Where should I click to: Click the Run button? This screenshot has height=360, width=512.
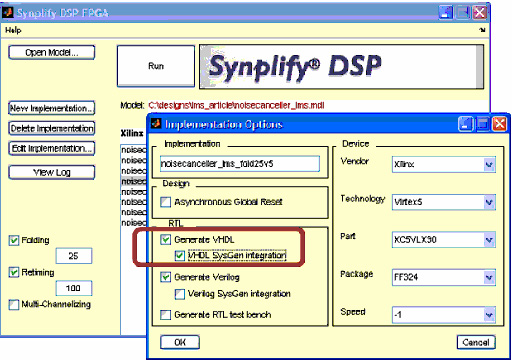pyautogui.click(x=156, y=66)
